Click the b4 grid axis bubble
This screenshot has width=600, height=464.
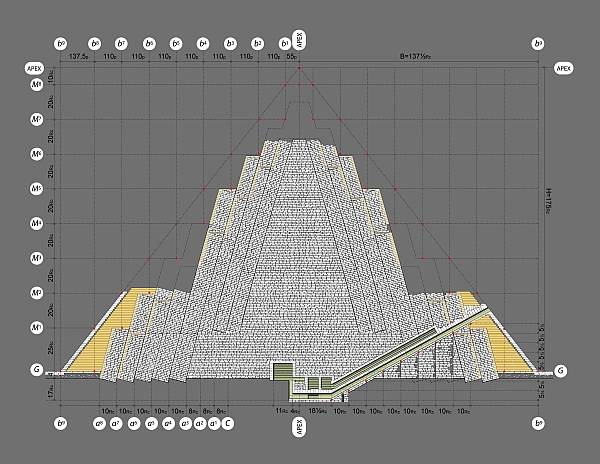pos(204,44)
